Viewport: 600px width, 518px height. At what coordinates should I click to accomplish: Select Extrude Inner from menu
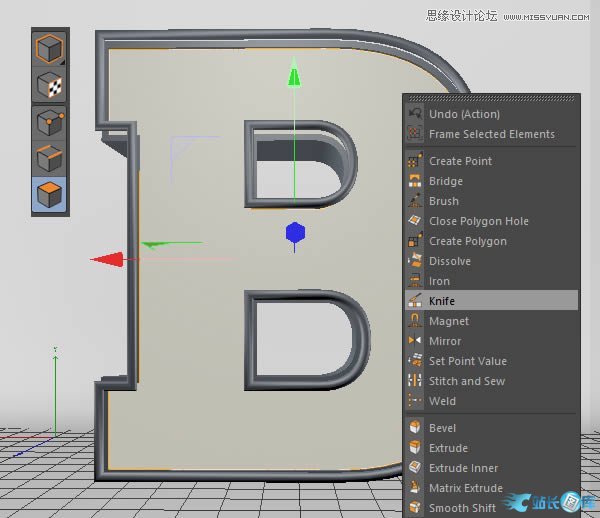coord(463,468)
